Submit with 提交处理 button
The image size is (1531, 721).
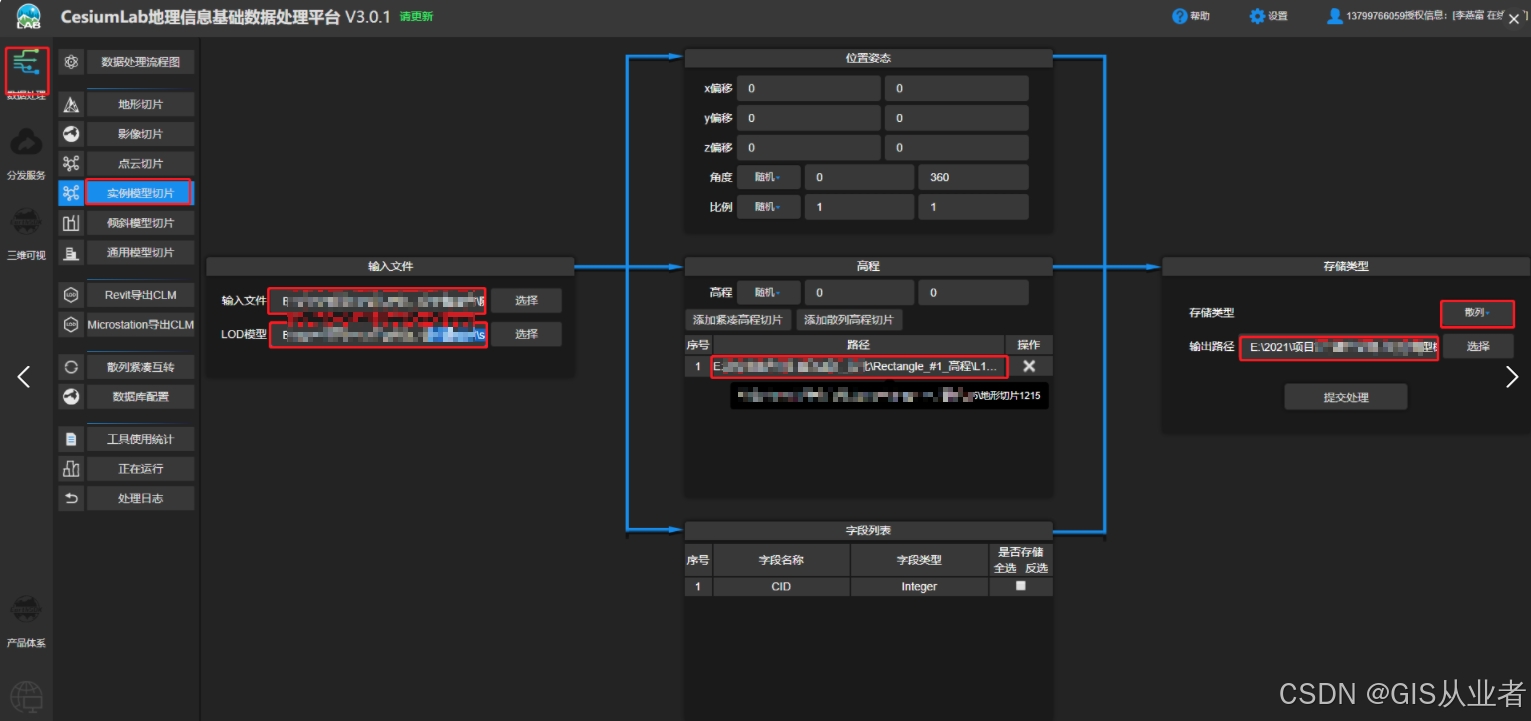(1346, 397)
